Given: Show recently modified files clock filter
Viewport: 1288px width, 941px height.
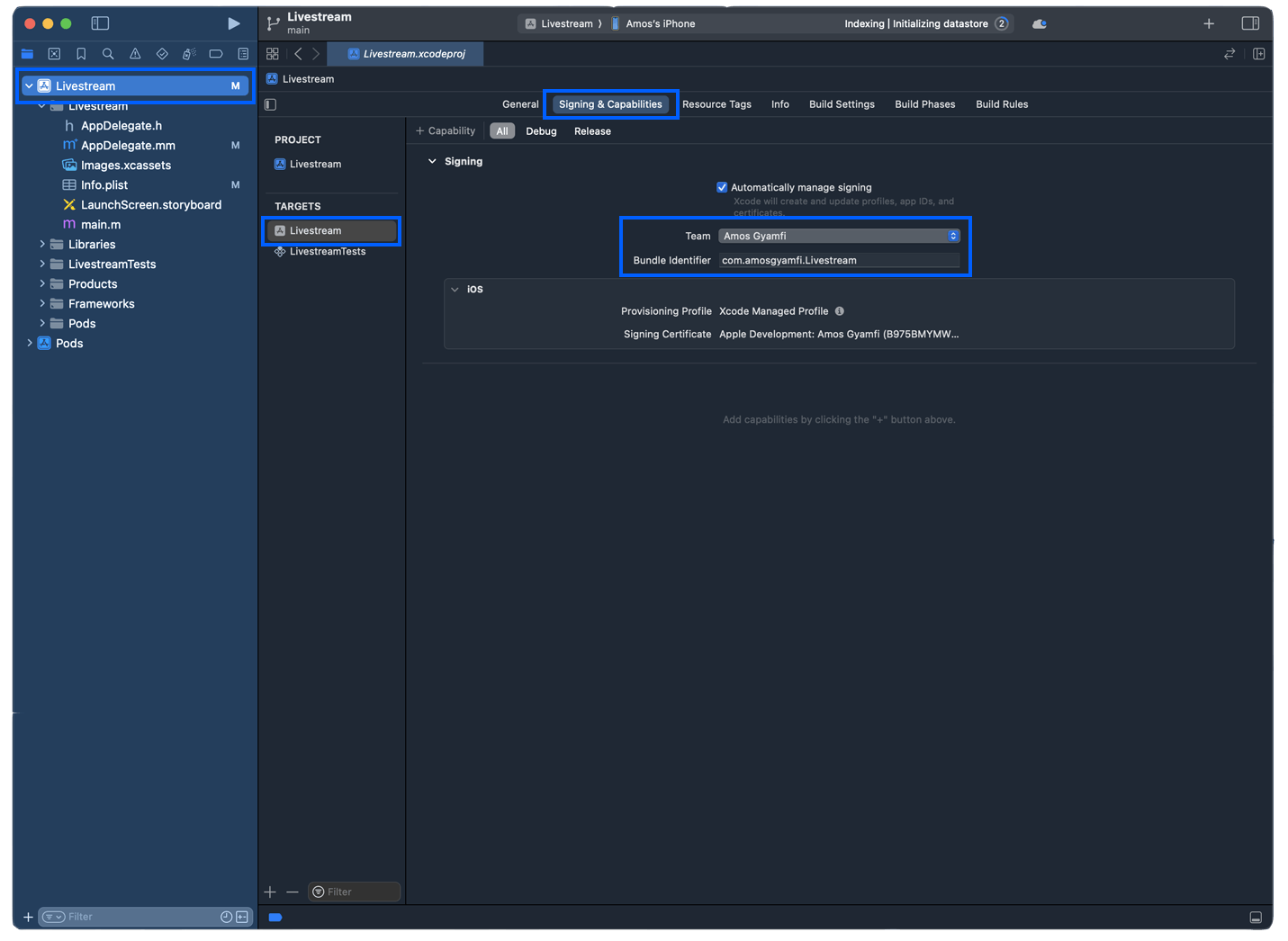Looking at the screenshot, I should [x=227, y=917].
